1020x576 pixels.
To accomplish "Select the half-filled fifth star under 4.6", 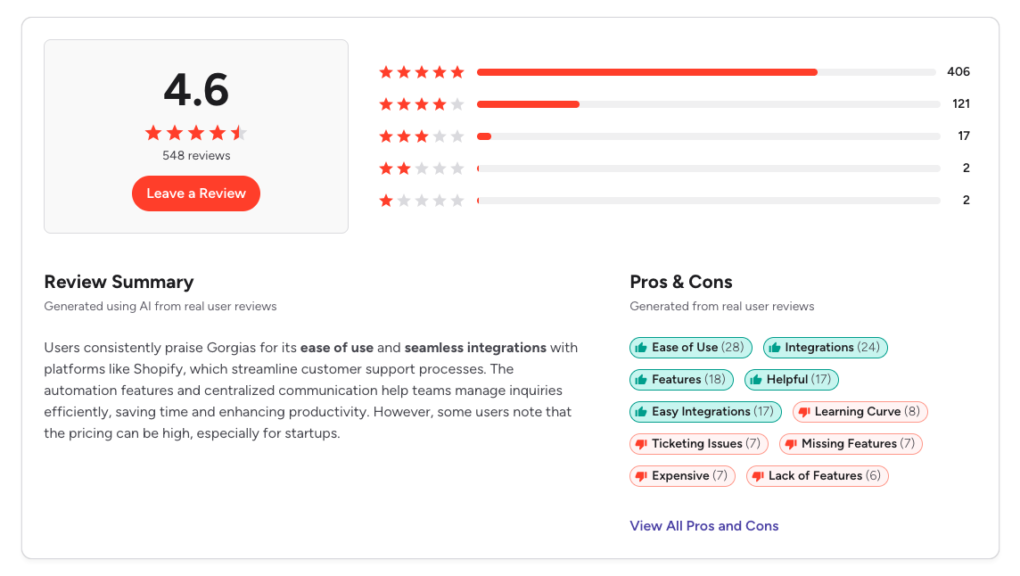I will pos(240,131).
